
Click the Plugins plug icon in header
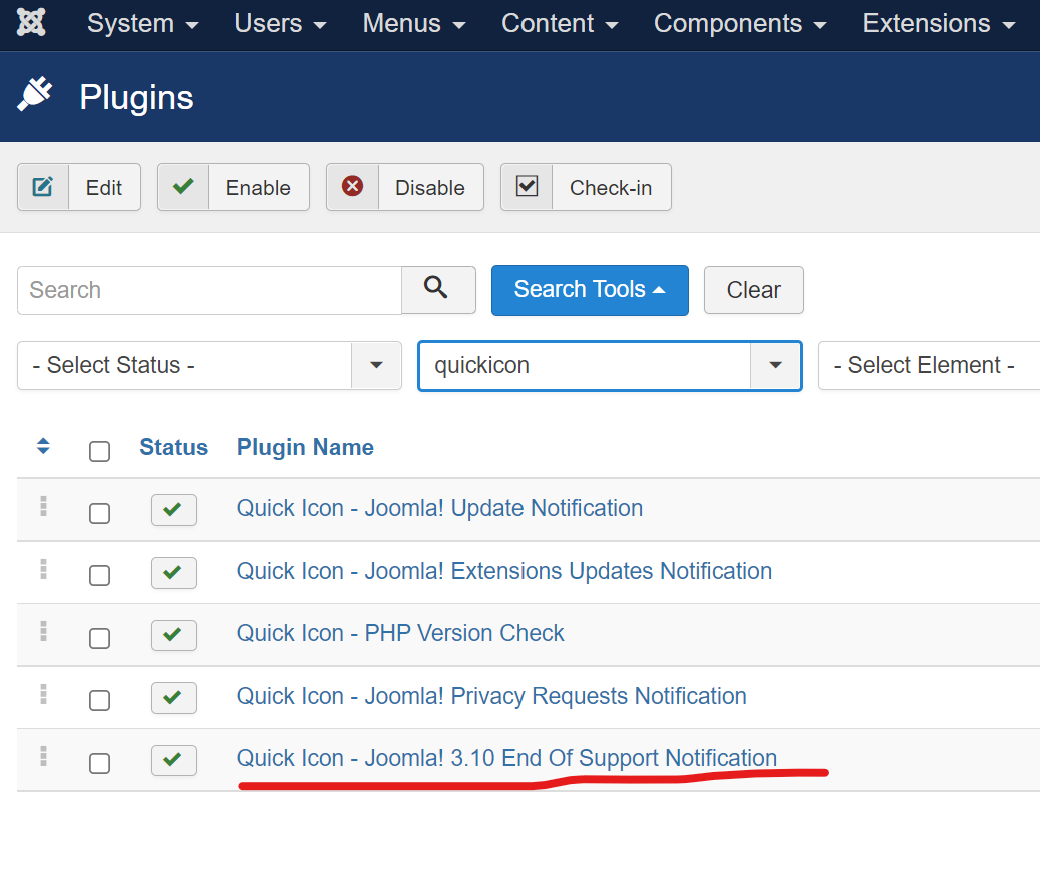[x=34, y=94]
